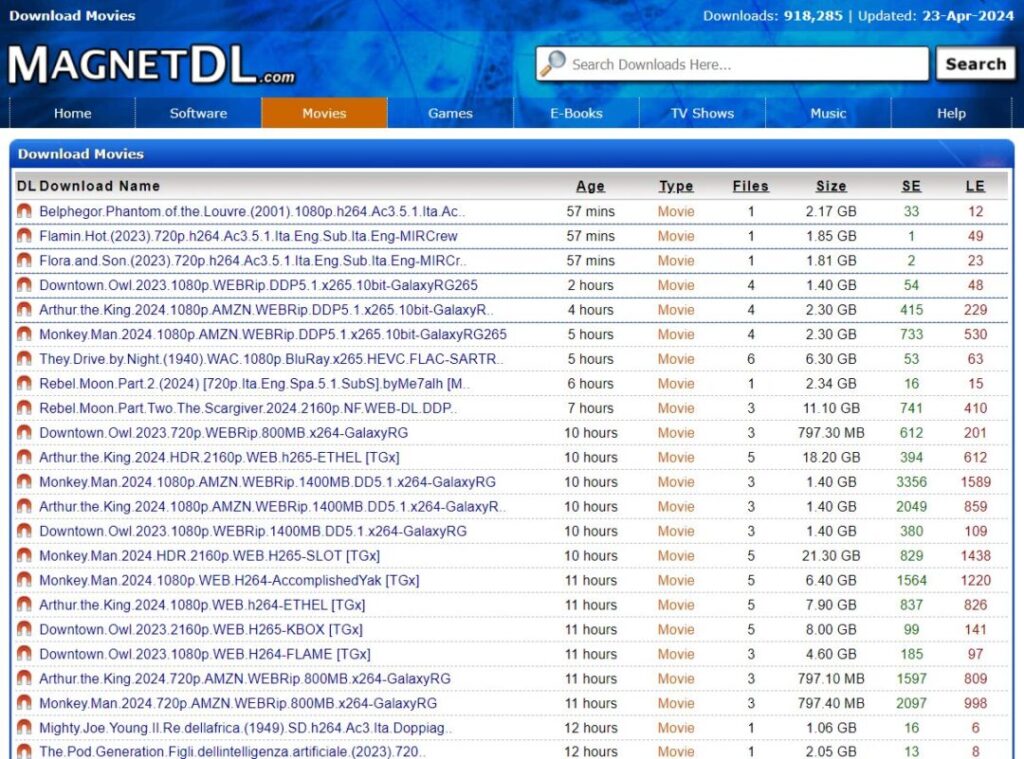This screenshot has width=1024, height=759.
Task: Sort table by Age column
Action: point(590,186)
